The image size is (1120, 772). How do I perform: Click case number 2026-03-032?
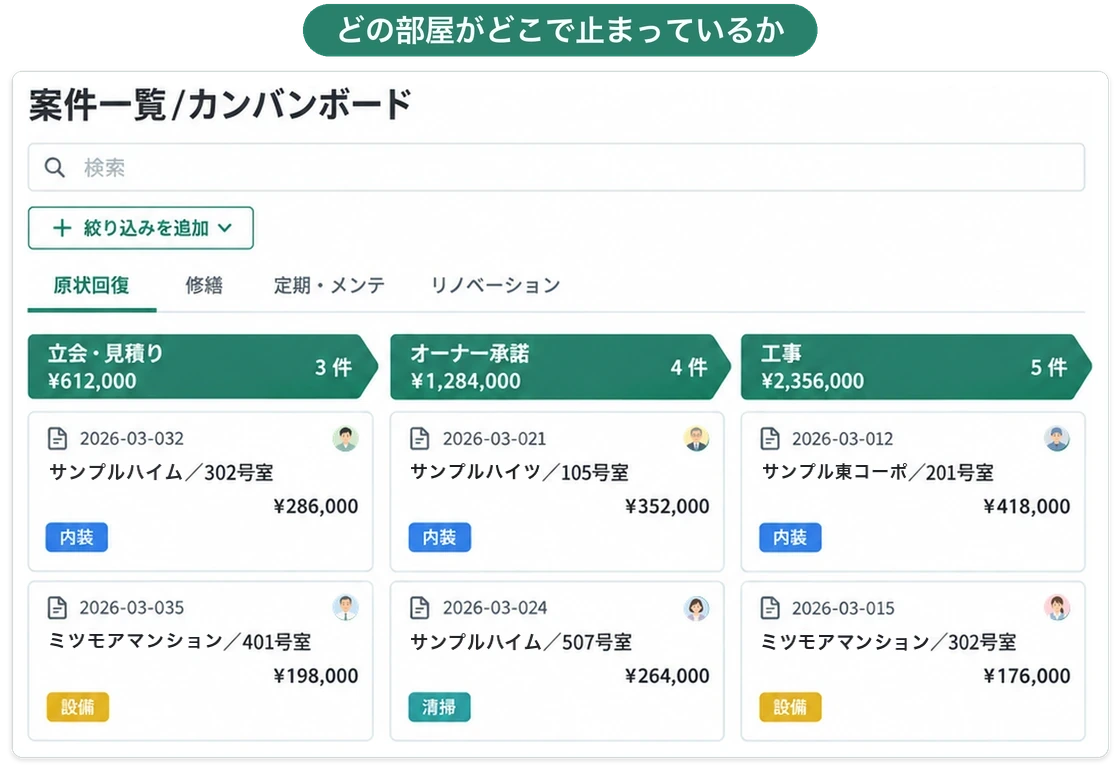132,438
